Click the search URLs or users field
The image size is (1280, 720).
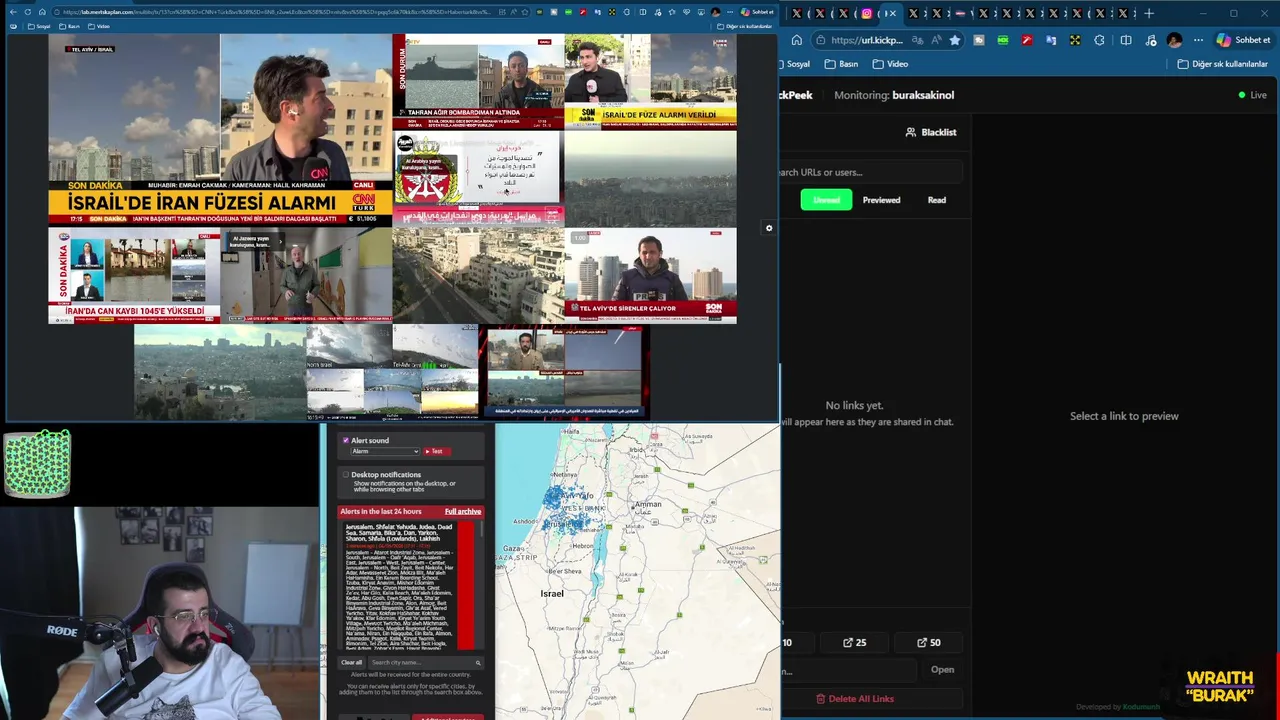[870, 172]
